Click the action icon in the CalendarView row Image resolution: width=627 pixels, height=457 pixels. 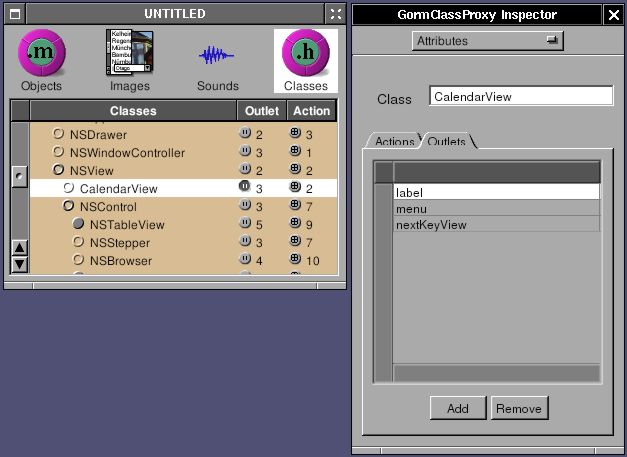(295, 188)
